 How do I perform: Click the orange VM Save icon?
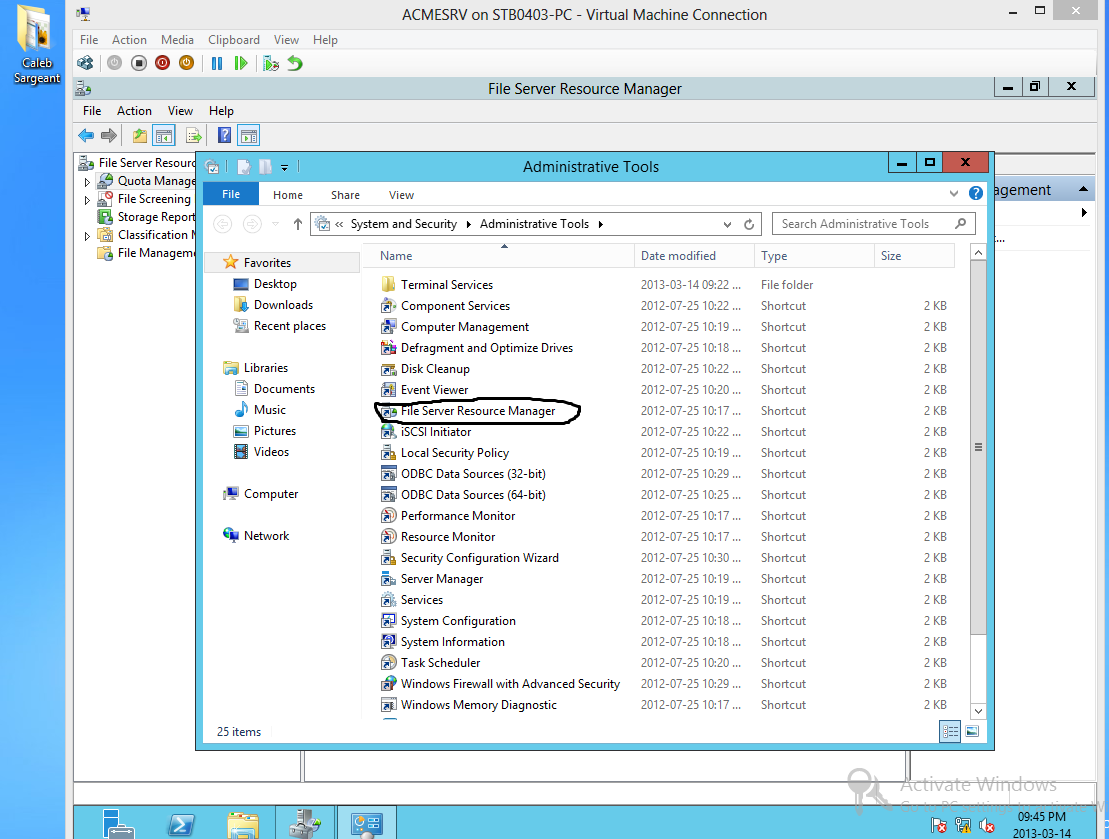186,63
